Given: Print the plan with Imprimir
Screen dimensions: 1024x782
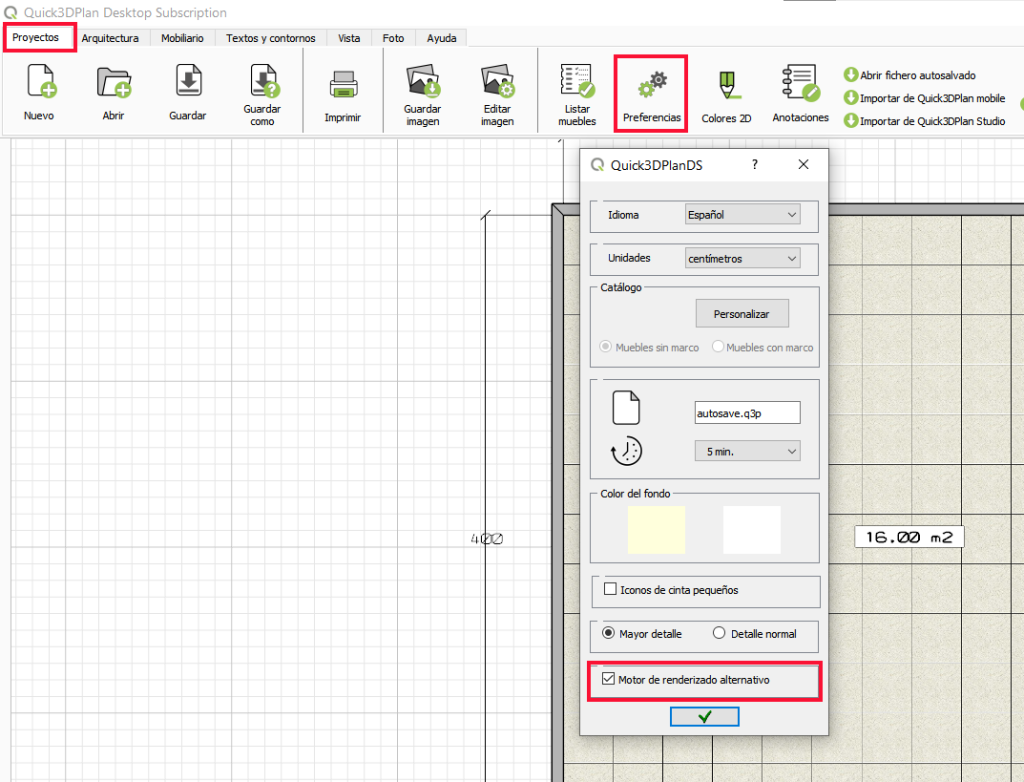Looking at the screenshot, I should coord(343,95).
